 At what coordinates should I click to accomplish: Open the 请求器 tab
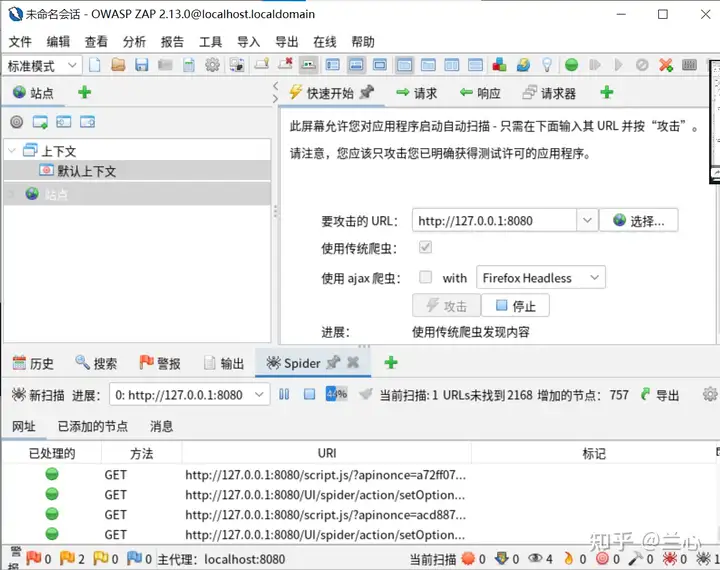point(549,93)
